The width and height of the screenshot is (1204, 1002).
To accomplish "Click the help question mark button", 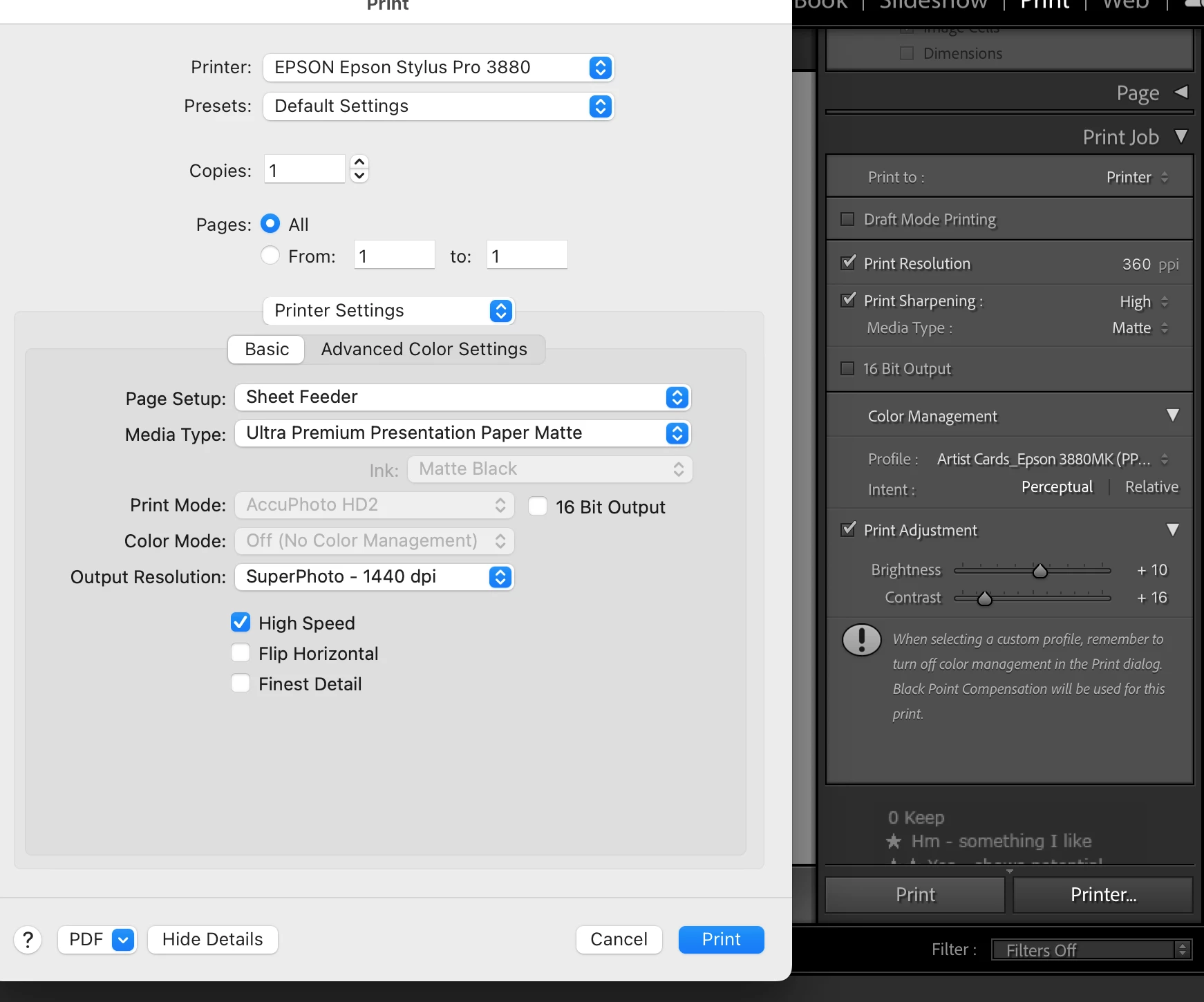I will point(28,940).
